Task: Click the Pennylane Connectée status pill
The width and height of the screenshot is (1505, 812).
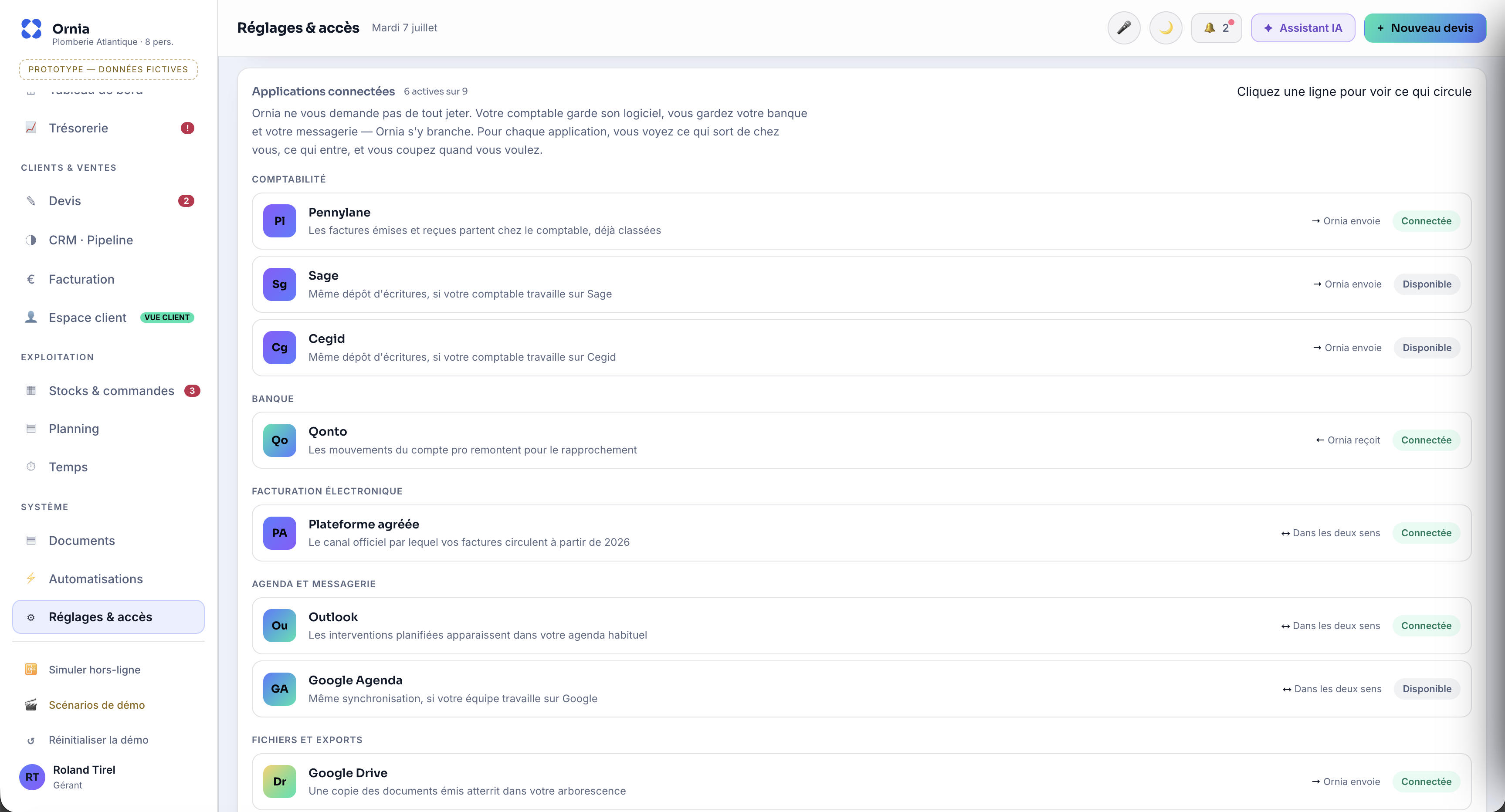Action: (1426, 221)
